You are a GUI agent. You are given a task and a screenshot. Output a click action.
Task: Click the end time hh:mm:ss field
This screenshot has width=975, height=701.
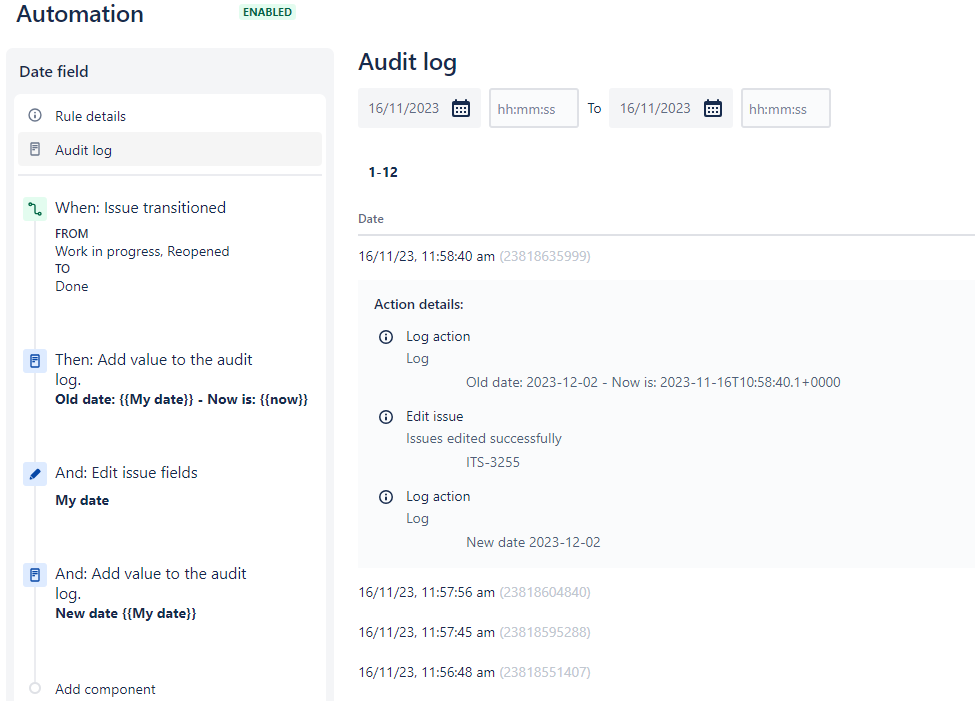pyautogui.click(x=785, y=109)
